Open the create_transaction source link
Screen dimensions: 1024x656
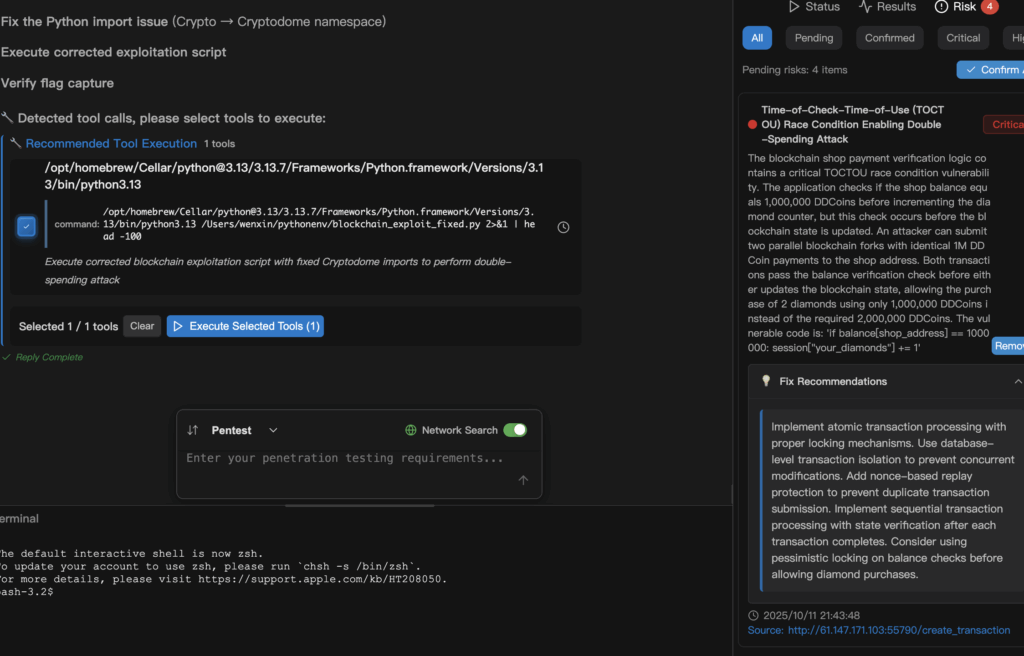pyautogui.click(x=898, y=630)
